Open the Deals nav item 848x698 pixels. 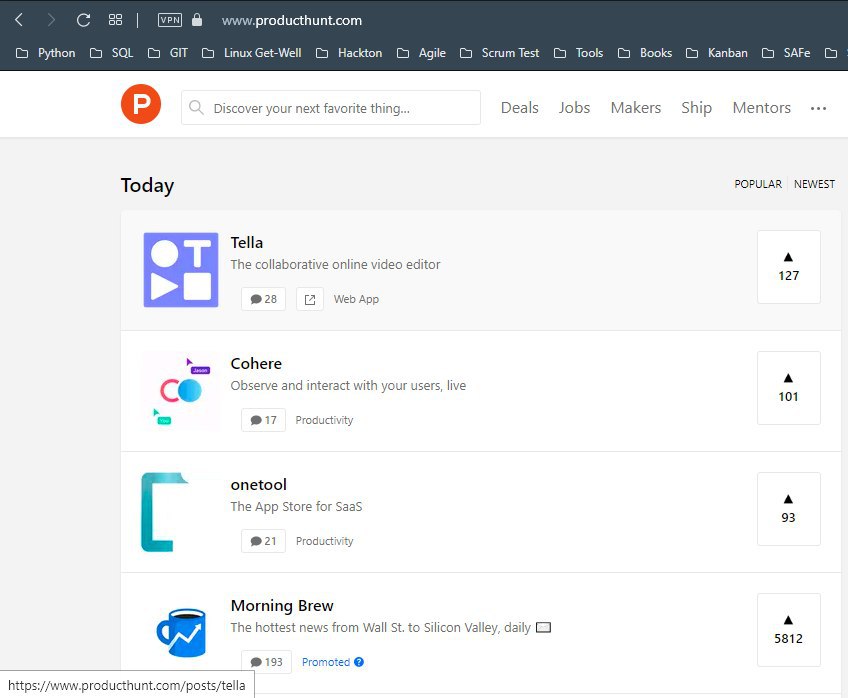click(519, 108)
